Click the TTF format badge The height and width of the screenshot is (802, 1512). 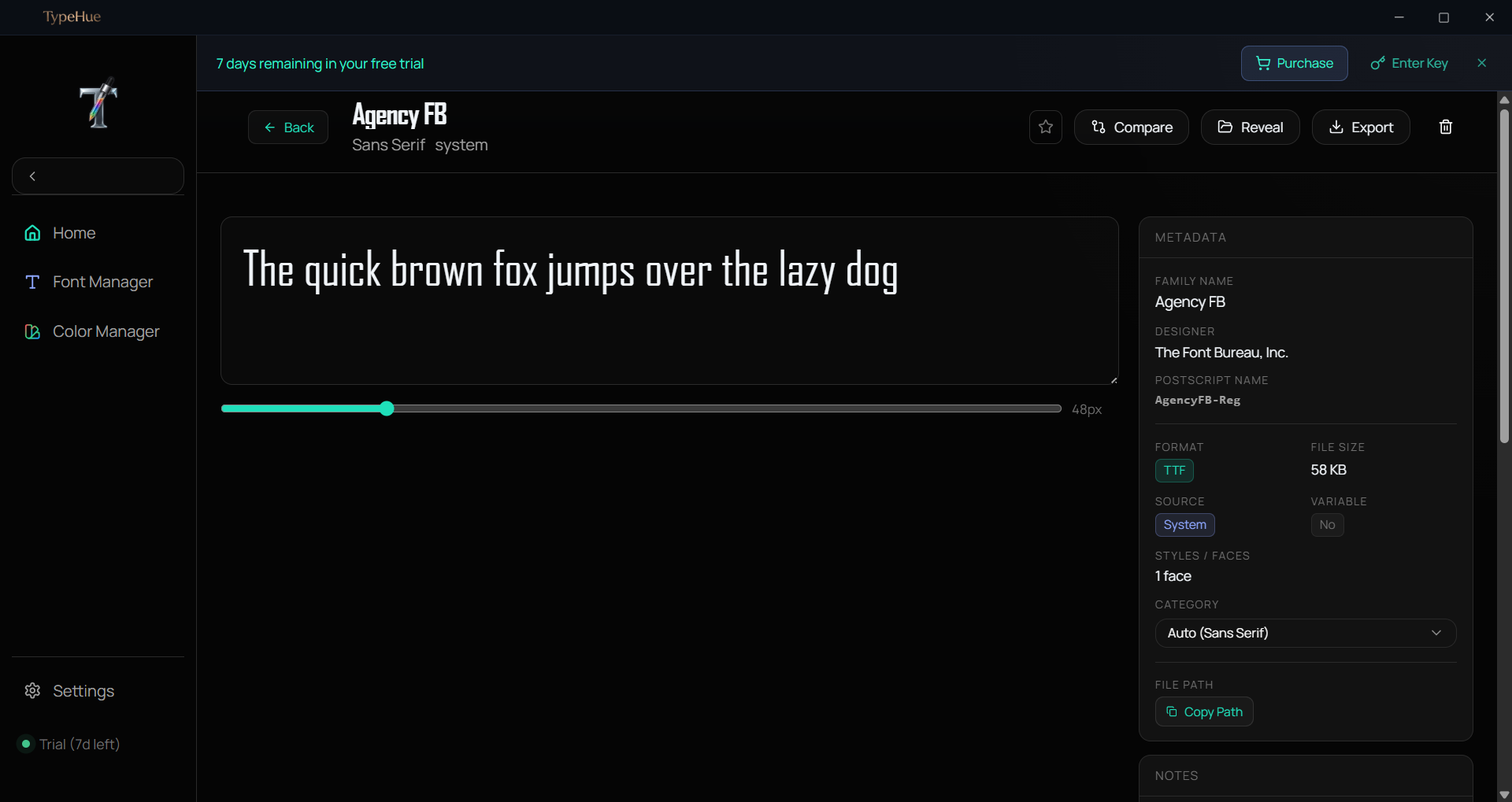(1174, 471)
